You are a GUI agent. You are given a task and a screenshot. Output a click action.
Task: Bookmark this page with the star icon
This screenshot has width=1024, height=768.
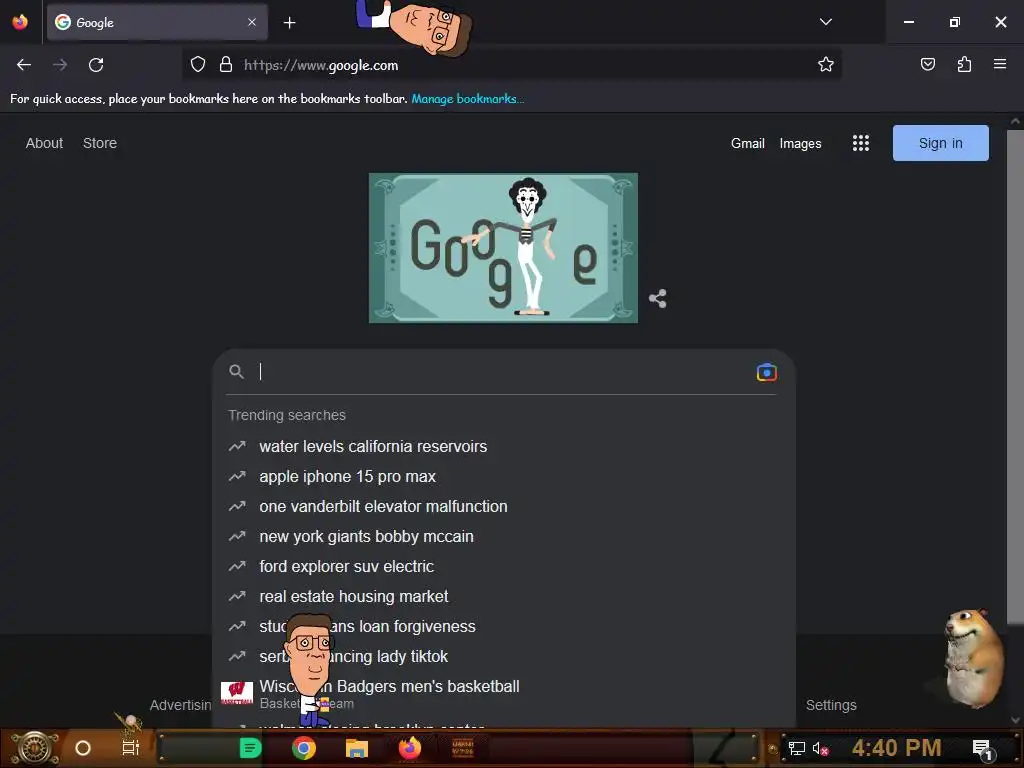click(825, 65)
